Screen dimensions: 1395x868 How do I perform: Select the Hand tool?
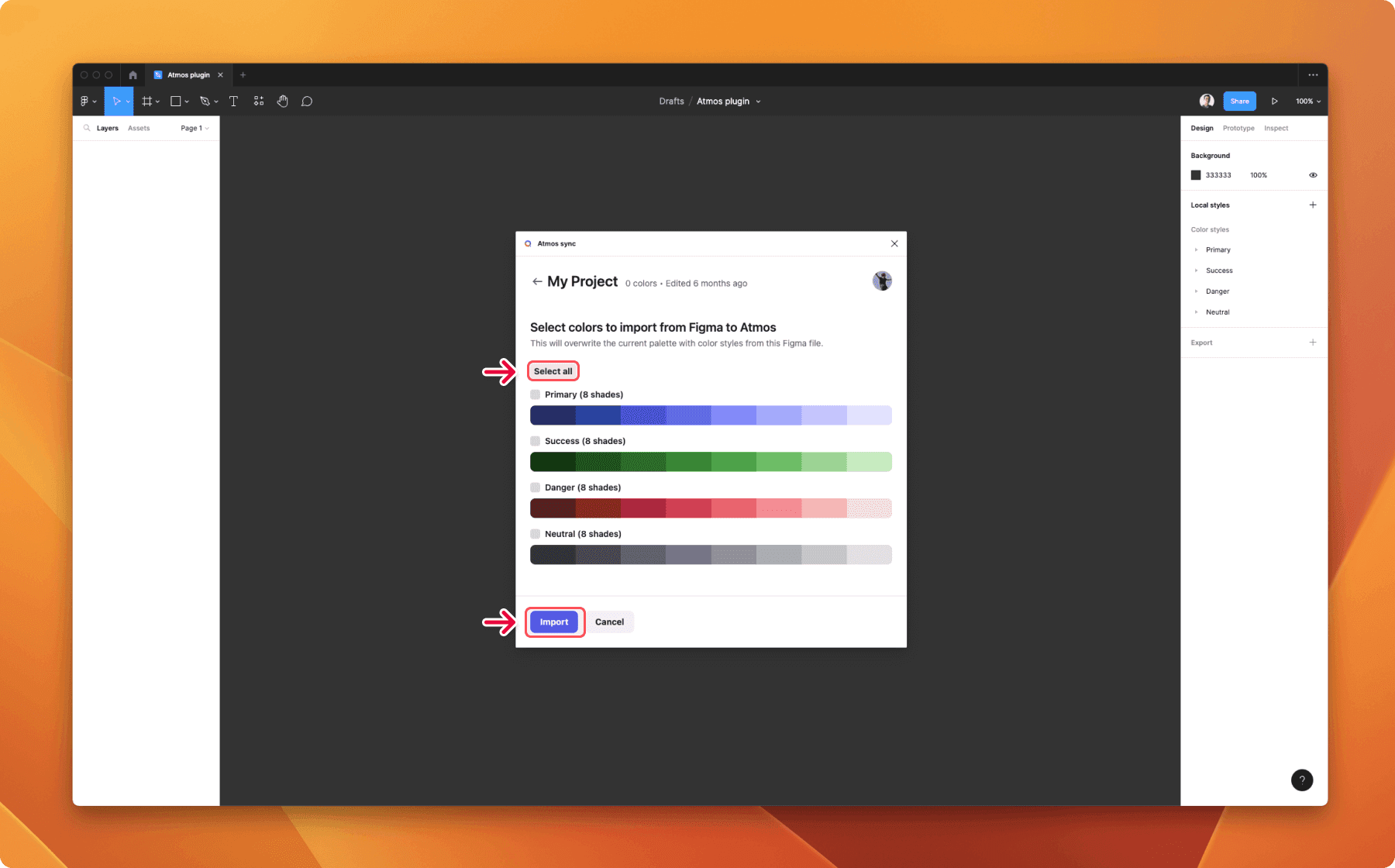(x=282, y=101)
